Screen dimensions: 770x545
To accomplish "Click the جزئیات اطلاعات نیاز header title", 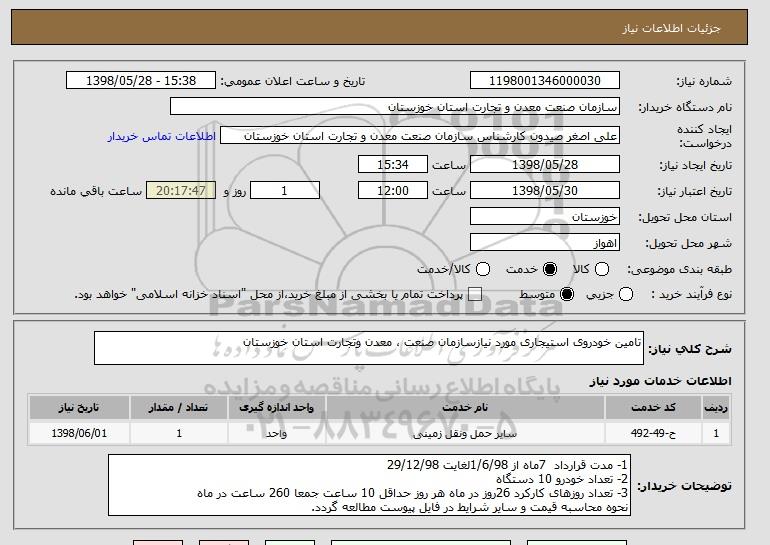I will 671,28.
